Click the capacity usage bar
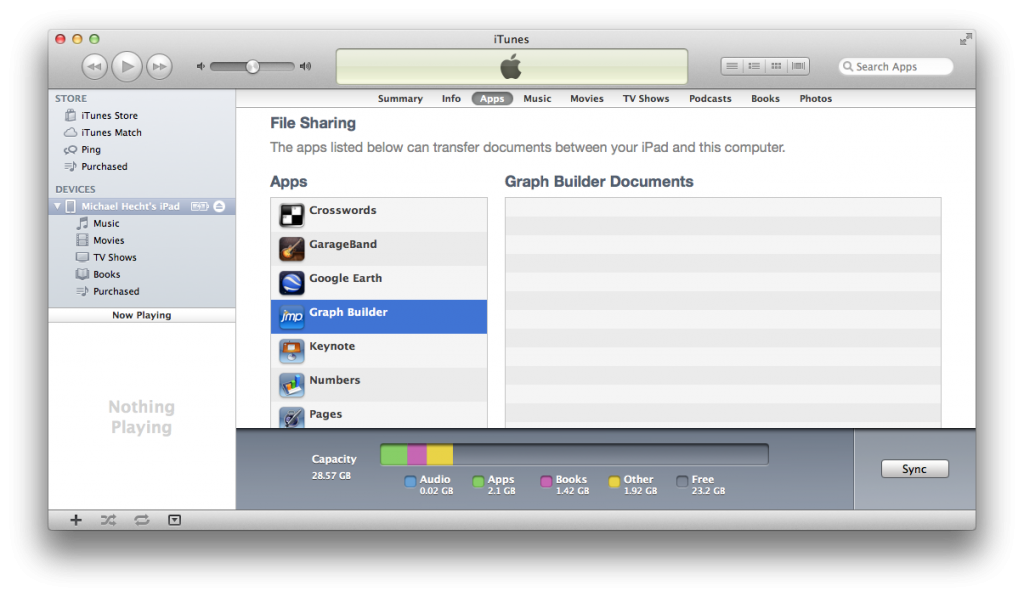 (574, 455)
